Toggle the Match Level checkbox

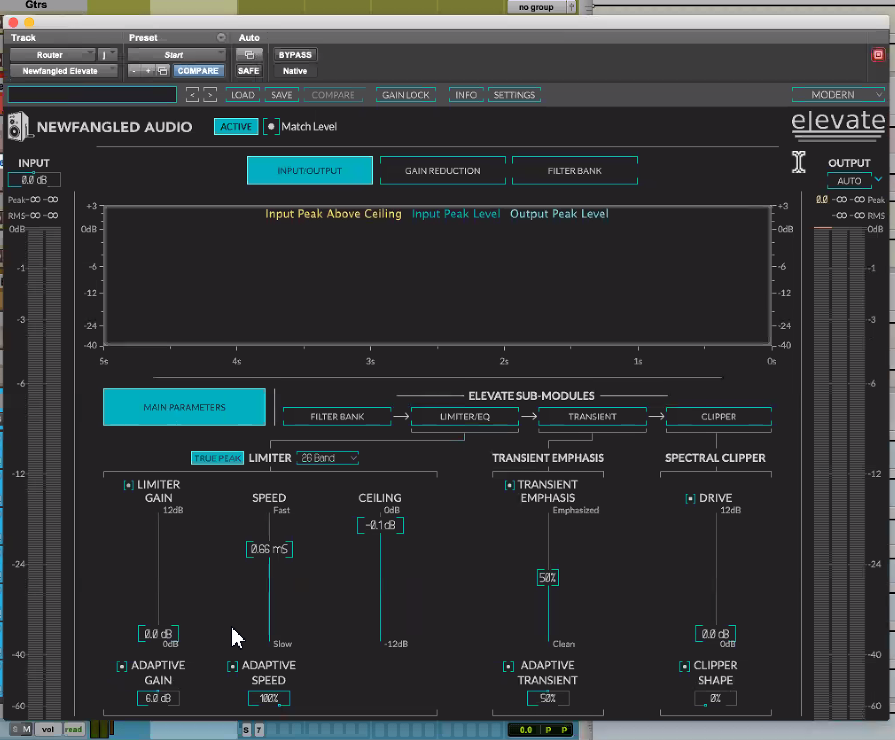(271, 126)
